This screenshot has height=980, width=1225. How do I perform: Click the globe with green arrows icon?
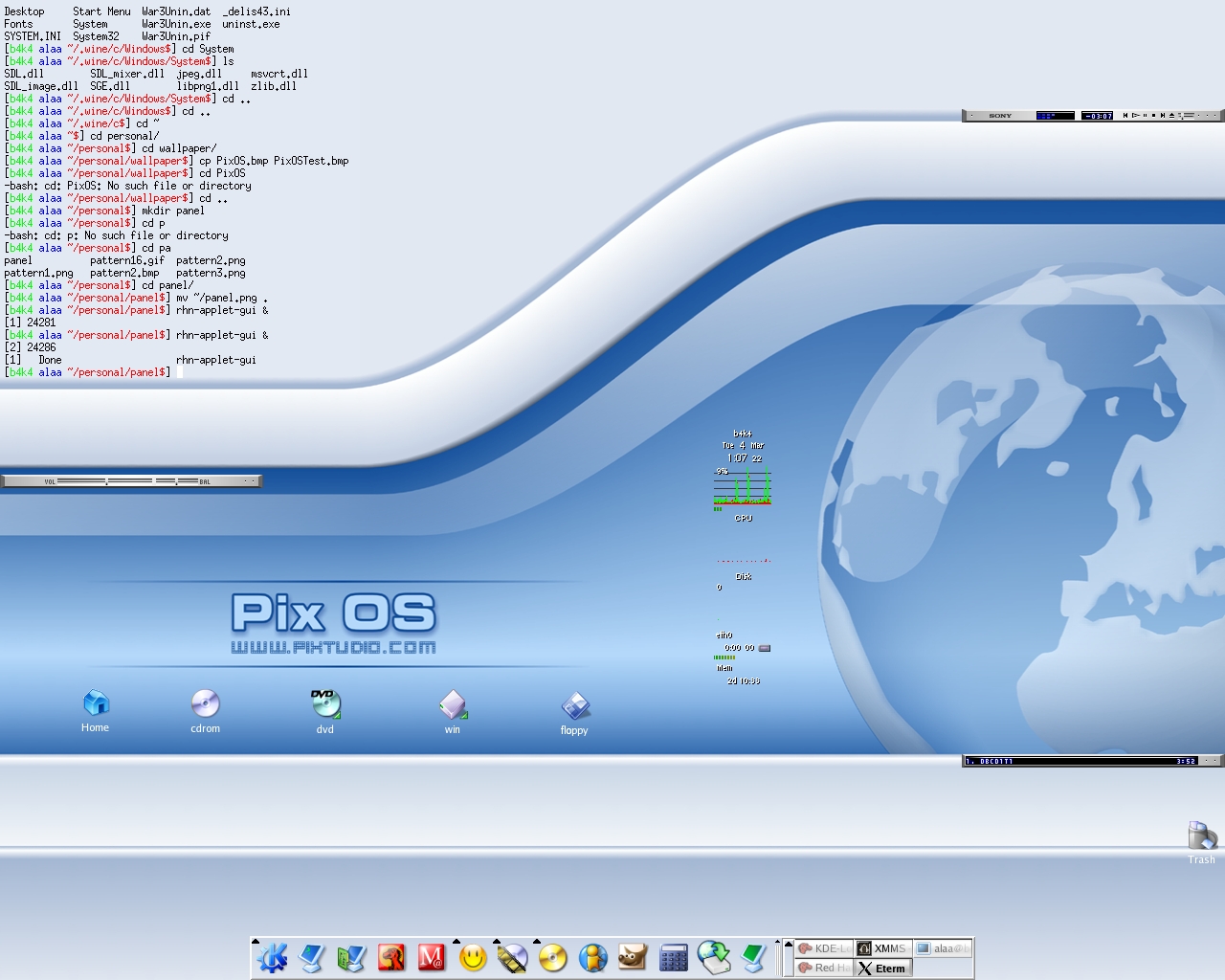pyautogui.click(x=714, y=958)
